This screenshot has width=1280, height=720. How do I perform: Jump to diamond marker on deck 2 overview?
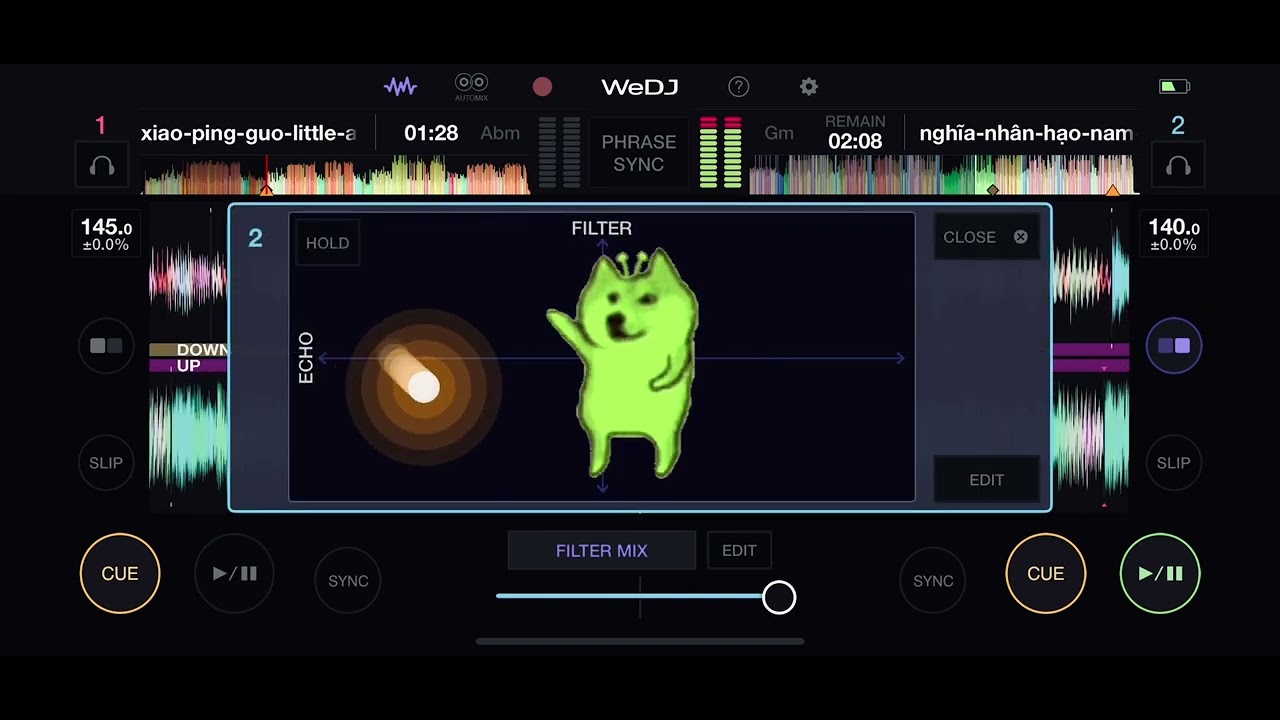(993, 189)
